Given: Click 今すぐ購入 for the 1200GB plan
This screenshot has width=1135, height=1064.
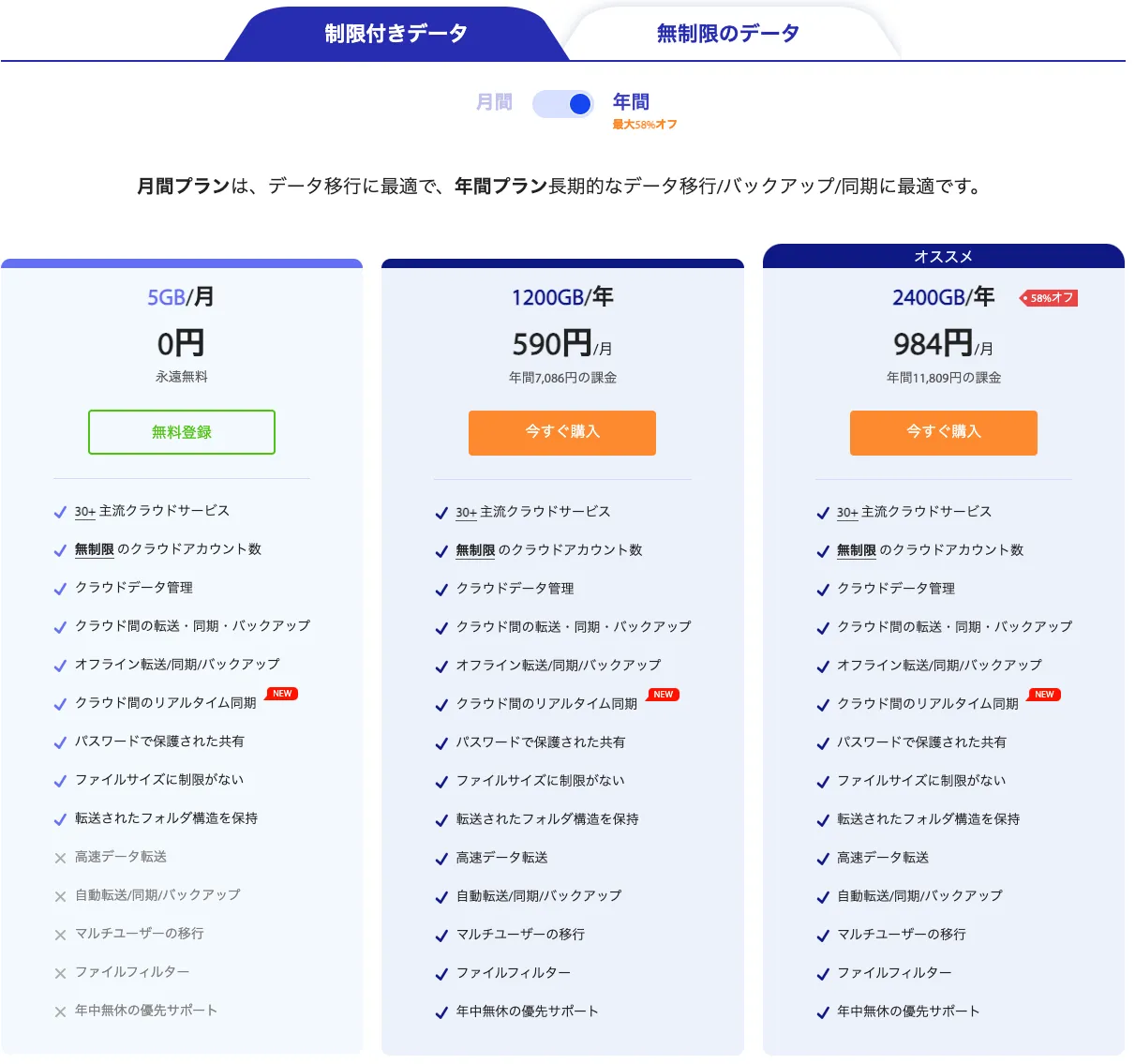Looking at the screenshot, I should (x=562, y=432).
